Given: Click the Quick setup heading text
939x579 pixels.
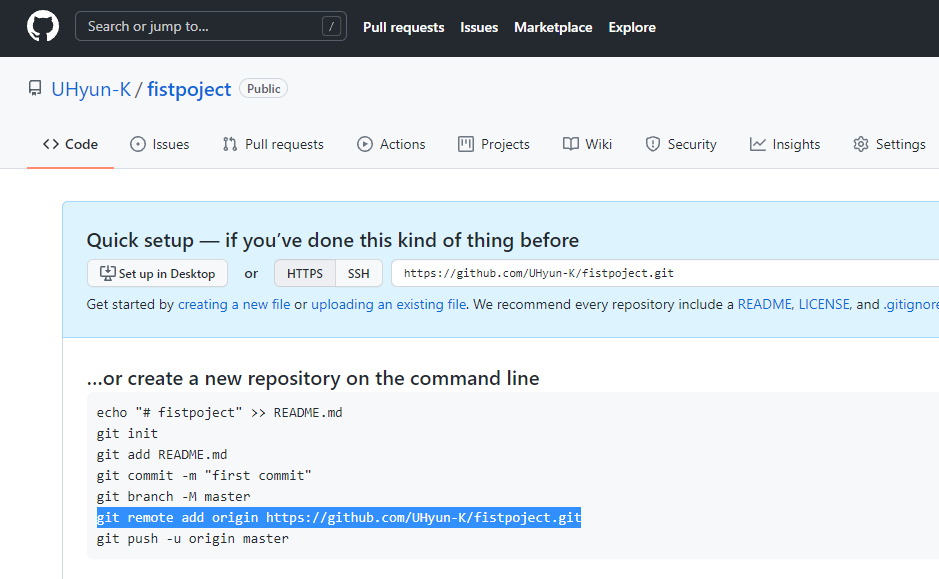Looking at the screenshot, I should point(332,240).
